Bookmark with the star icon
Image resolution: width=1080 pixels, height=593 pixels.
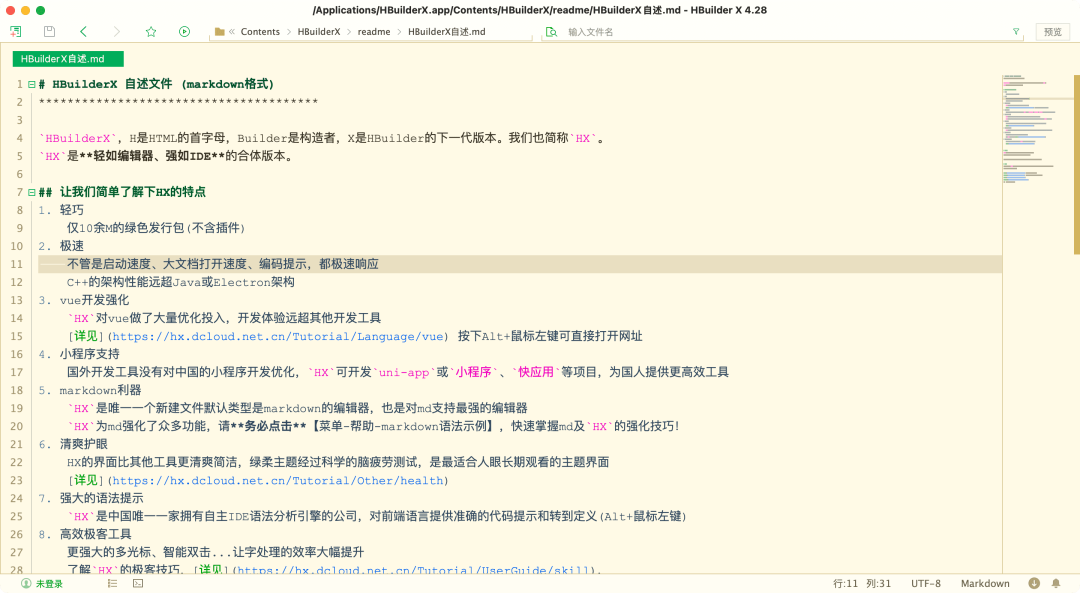(x=151, y=32)
